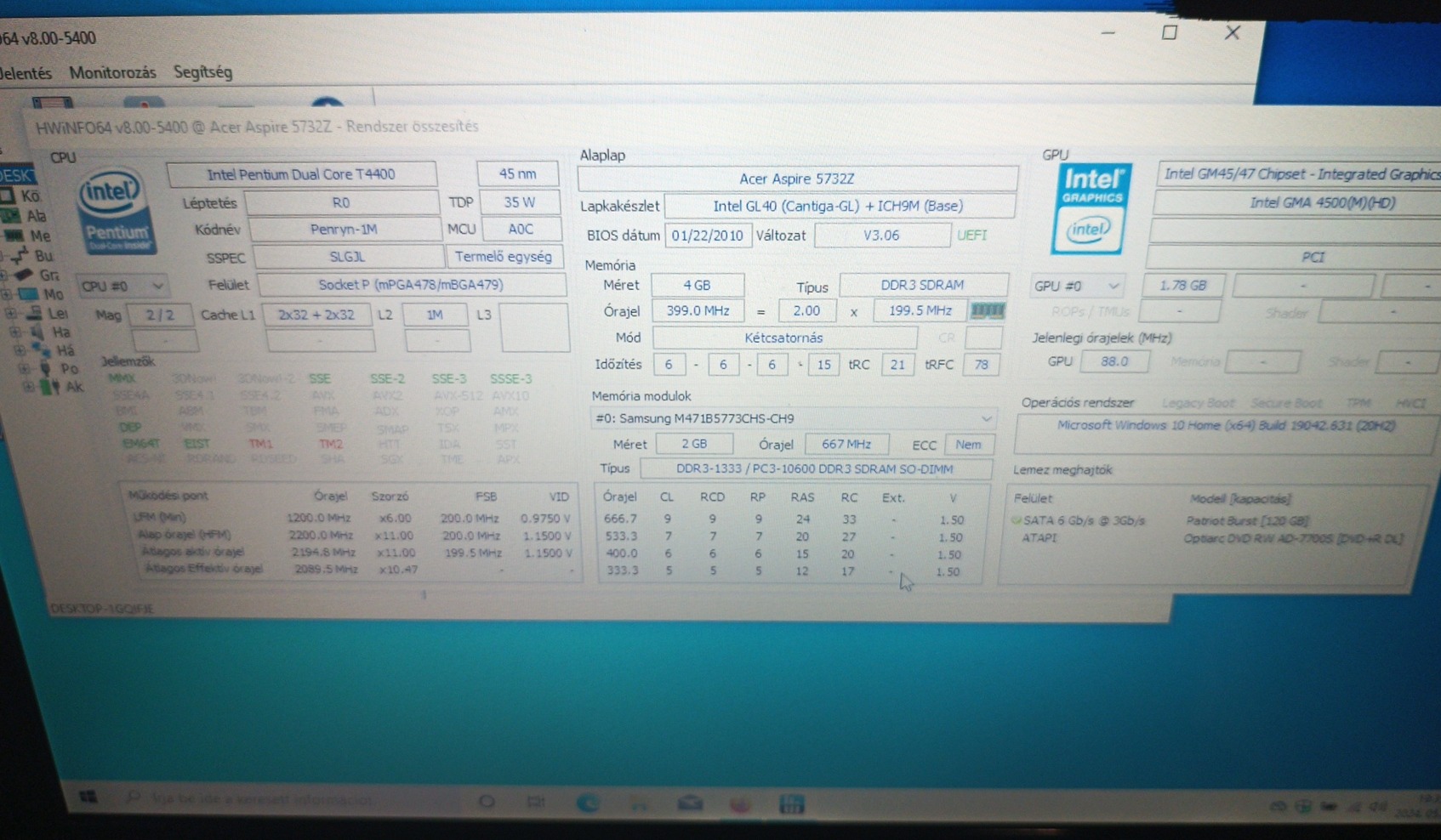Click the Intel GL40 (Cantiga-GL) chipset field
Screen dimensions: 1441x840
coord(838,206)
